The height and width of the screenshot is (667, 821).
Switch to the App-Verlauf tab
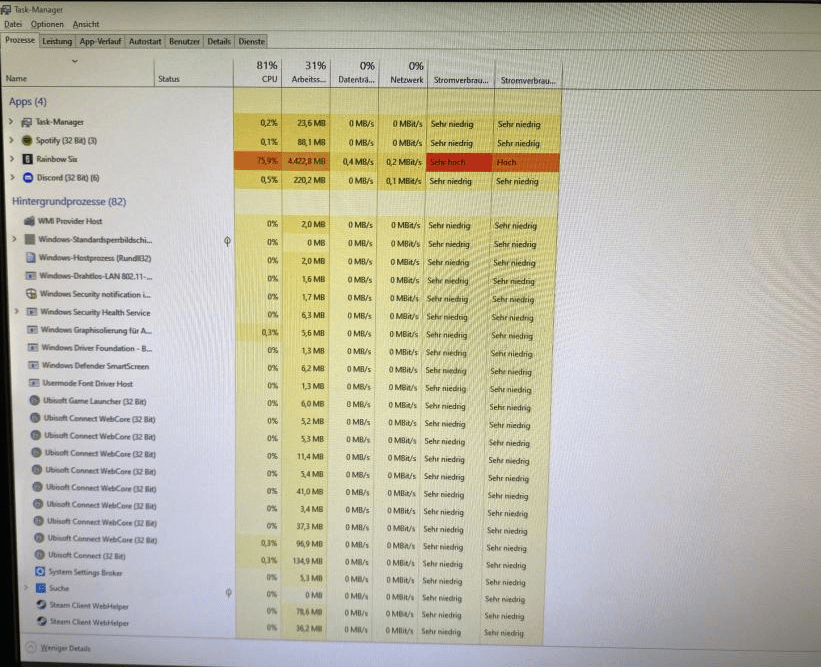pos(100,41)
